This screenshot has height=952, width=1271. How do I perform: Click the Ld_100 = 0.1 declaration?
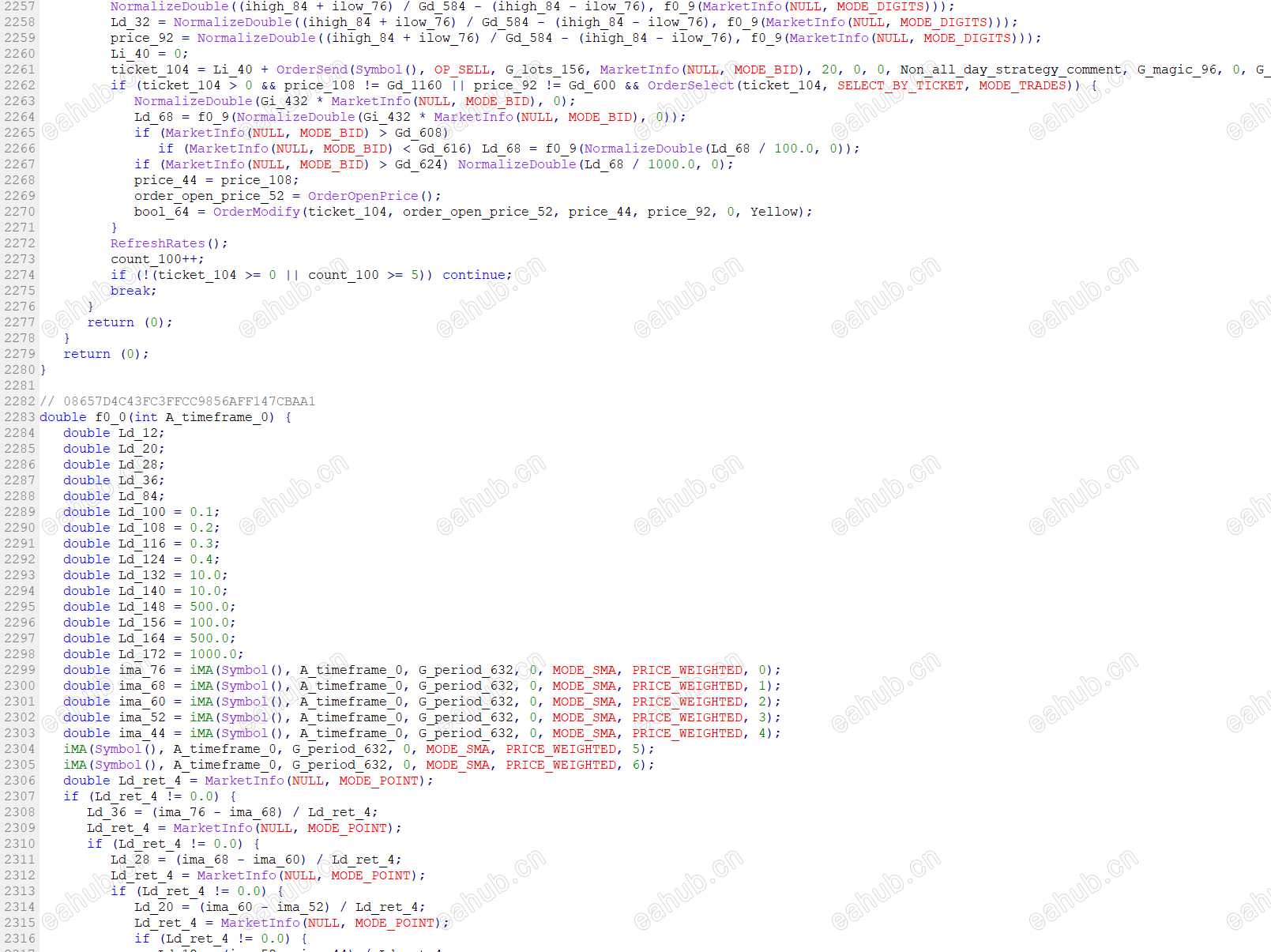click(x=141, y=512)
